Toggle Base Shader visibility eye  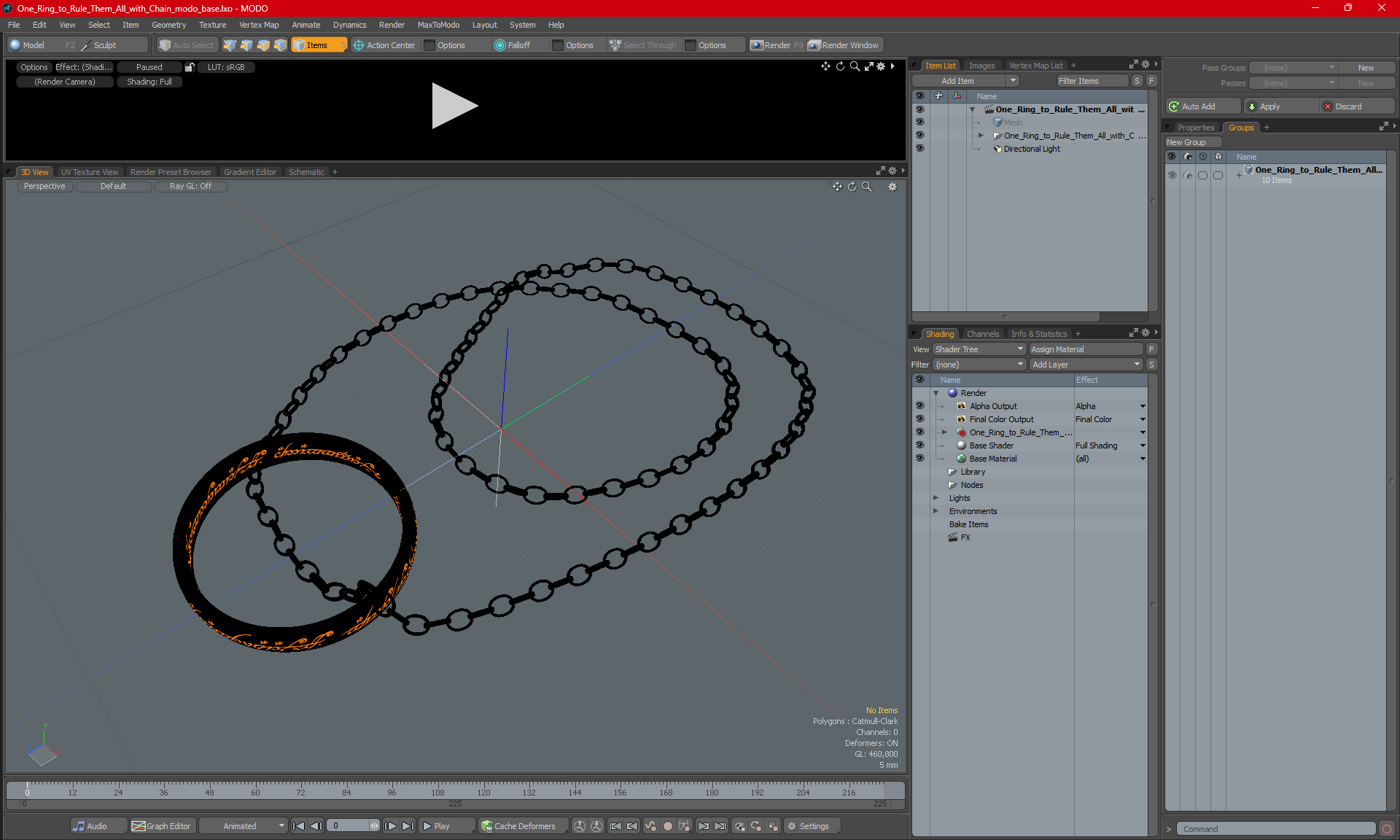point(919,446)
